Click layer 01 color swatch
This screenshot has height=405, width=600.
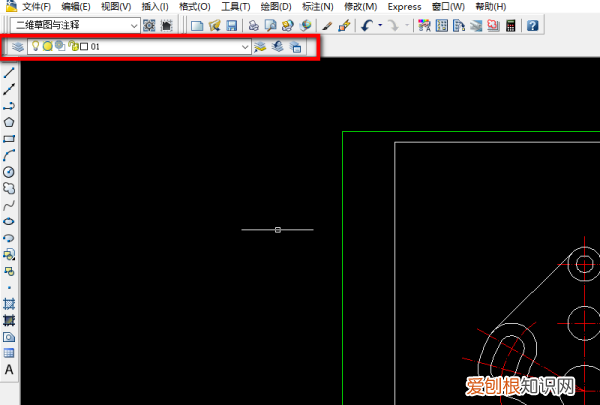pyautogui.click(x=84, y=46)
